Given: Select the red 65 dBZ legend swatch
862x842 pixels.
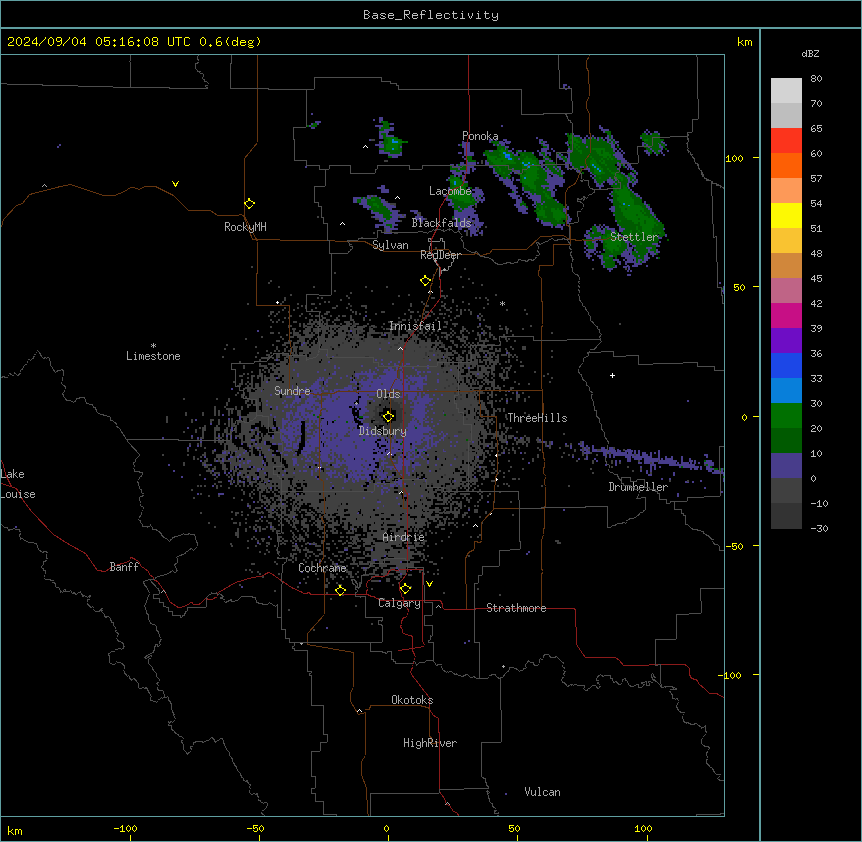Looking at the screenshot, I should (786, 140).
